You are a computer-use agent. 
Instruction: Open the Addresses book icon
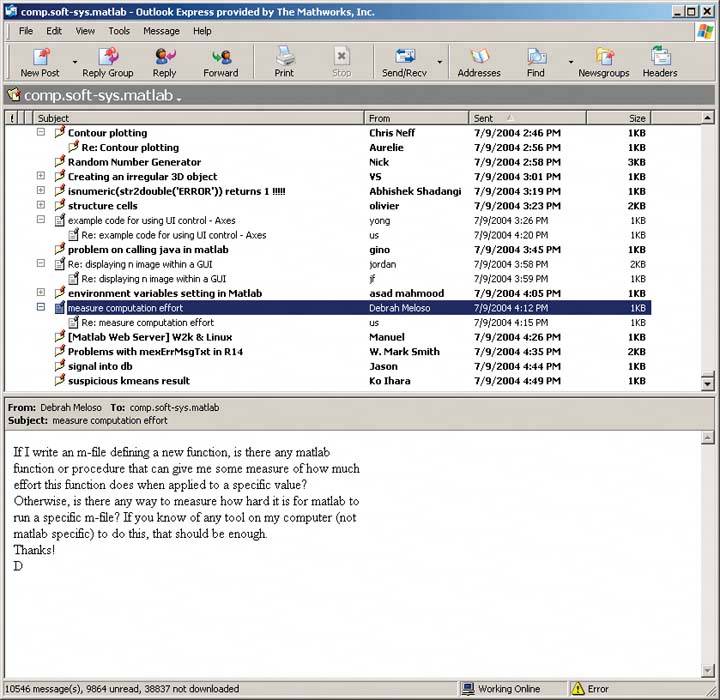click(478, 57)
